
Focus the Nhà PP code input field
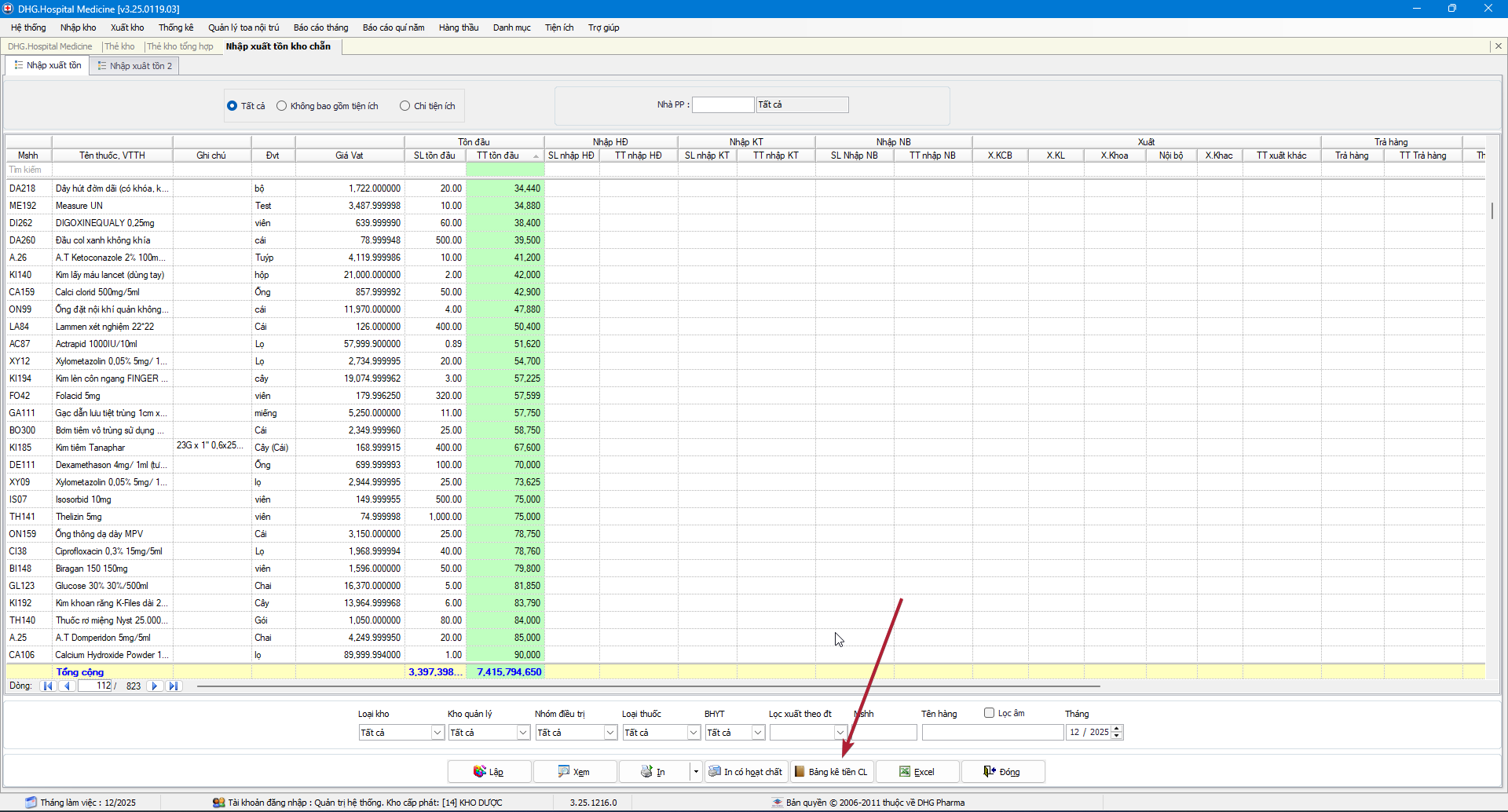click(x=723, y=105)
